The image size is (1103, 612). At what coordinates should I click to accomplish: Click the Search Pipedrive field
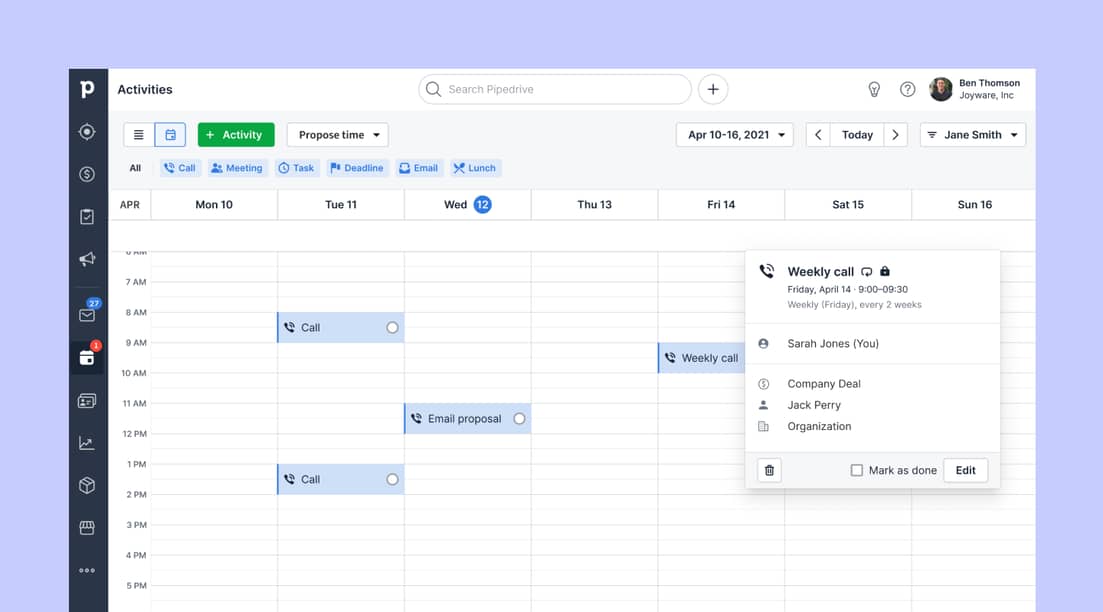(555, 89)
